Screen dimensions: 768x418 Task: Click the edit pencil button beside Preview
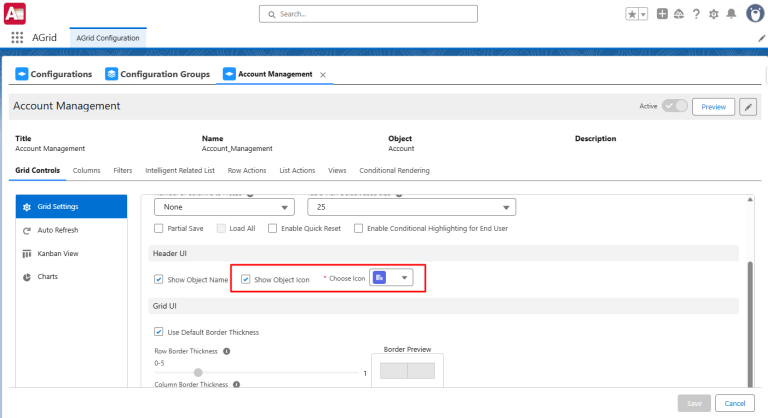748,107
